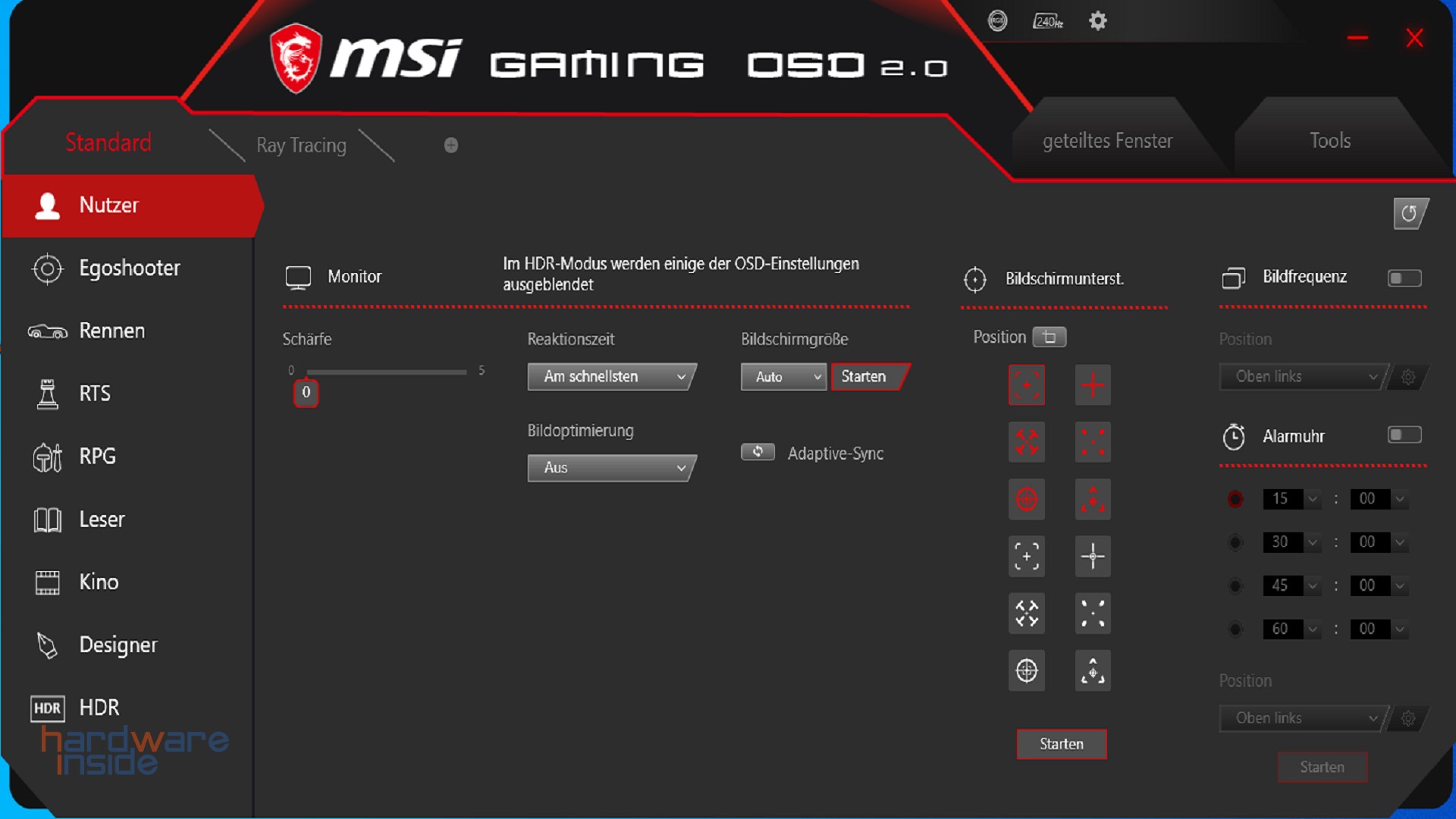Select red bracketed dot crosshair

click(x=1026, y=385)
